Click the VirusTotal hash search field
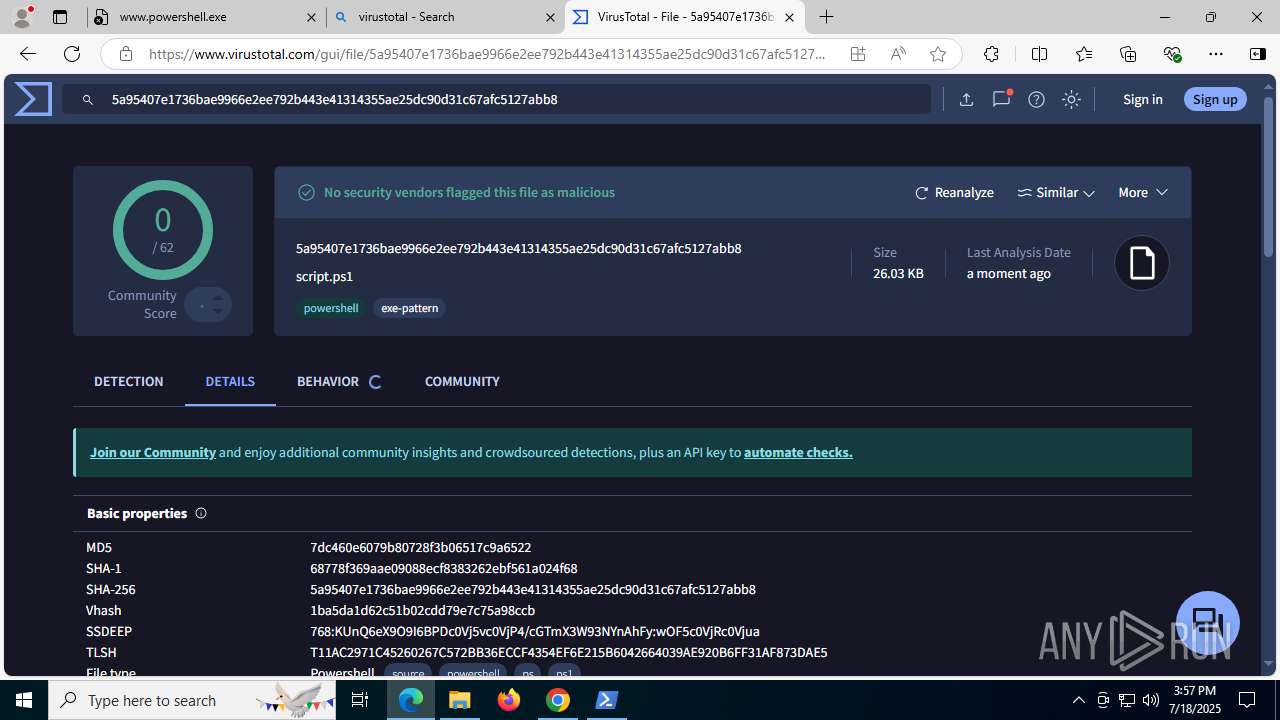 tap(496, 99)
